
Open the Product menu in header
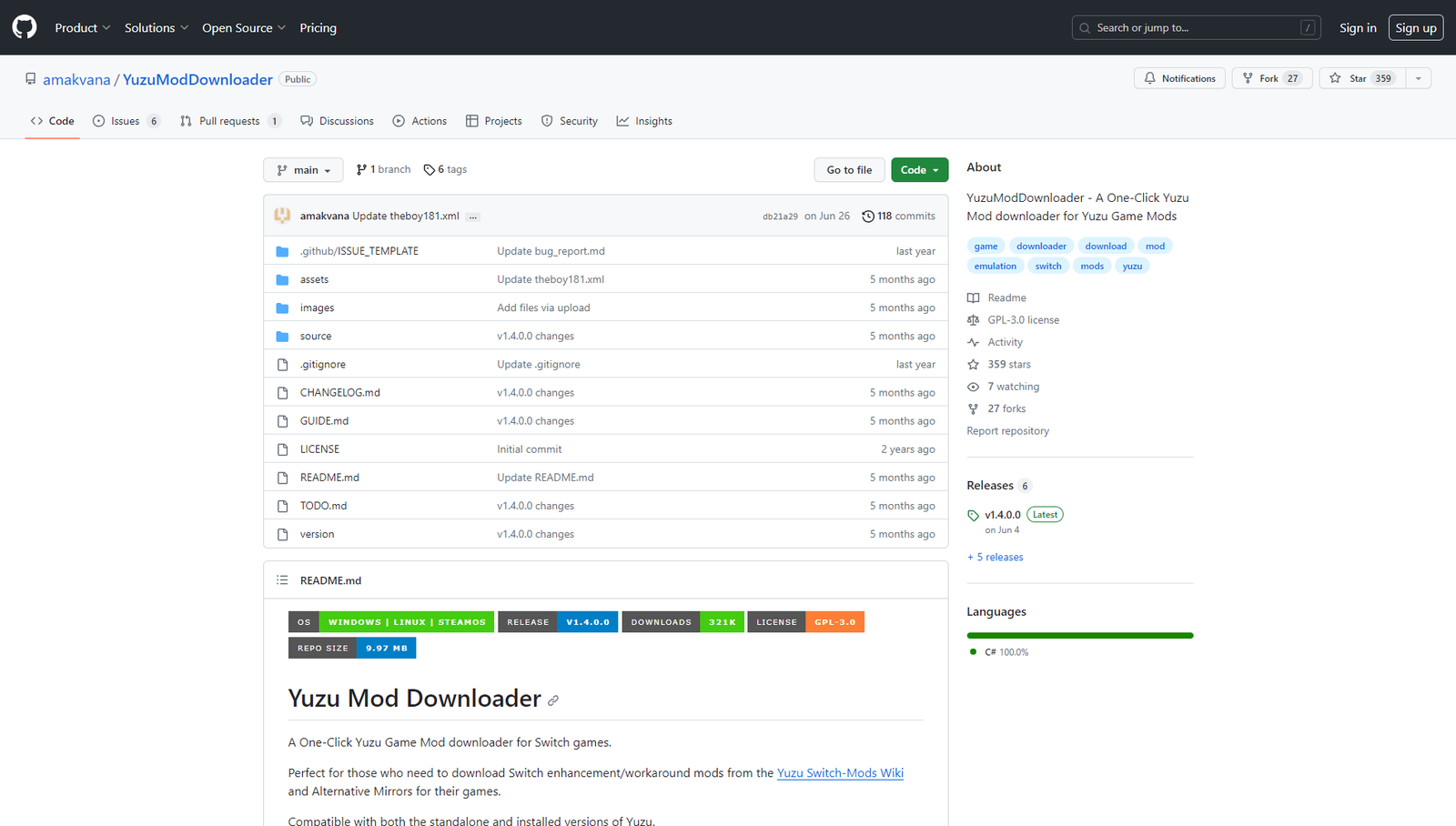(82, 28)
